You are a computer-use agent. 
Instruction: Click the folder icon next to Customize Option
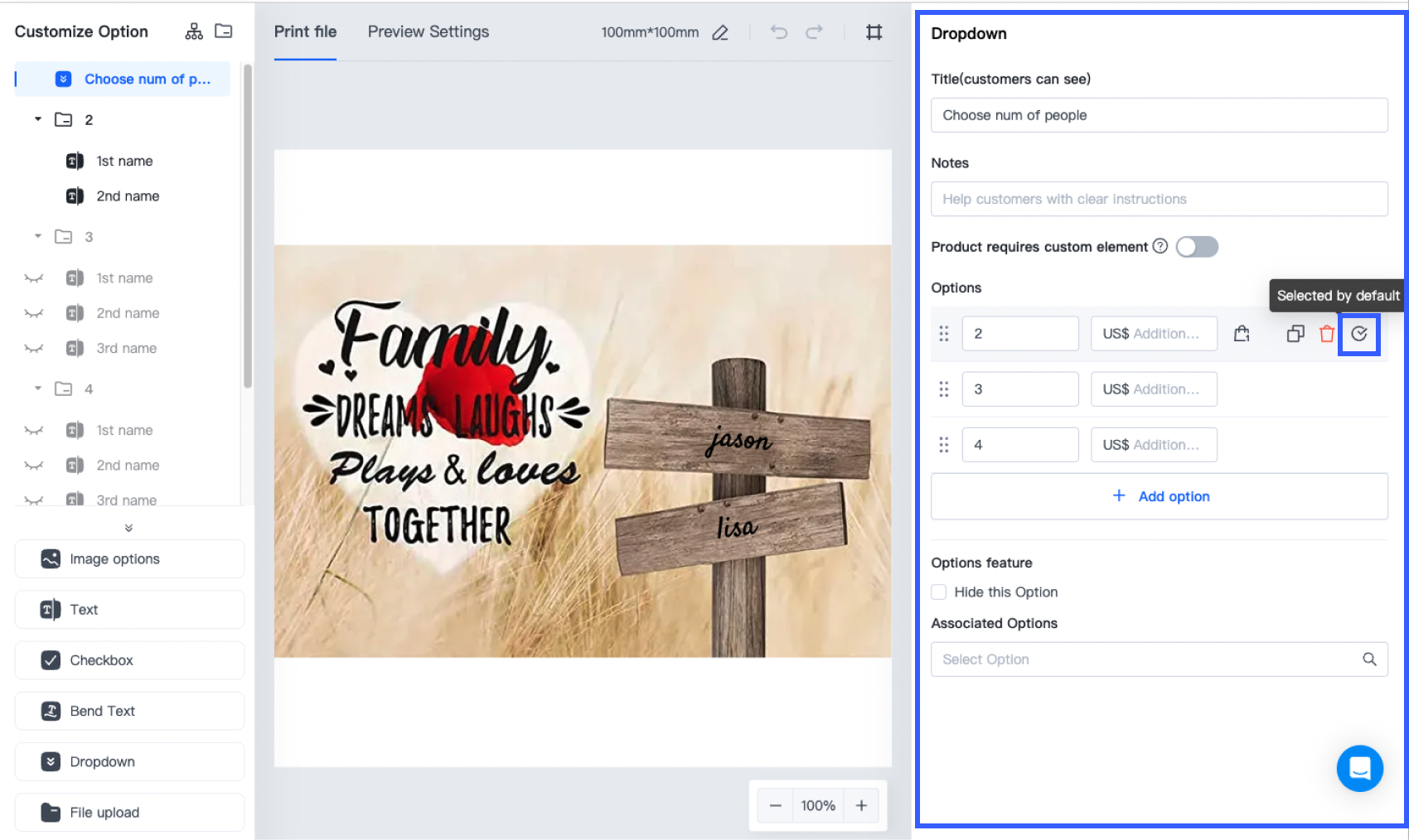(x=224, y=31)
